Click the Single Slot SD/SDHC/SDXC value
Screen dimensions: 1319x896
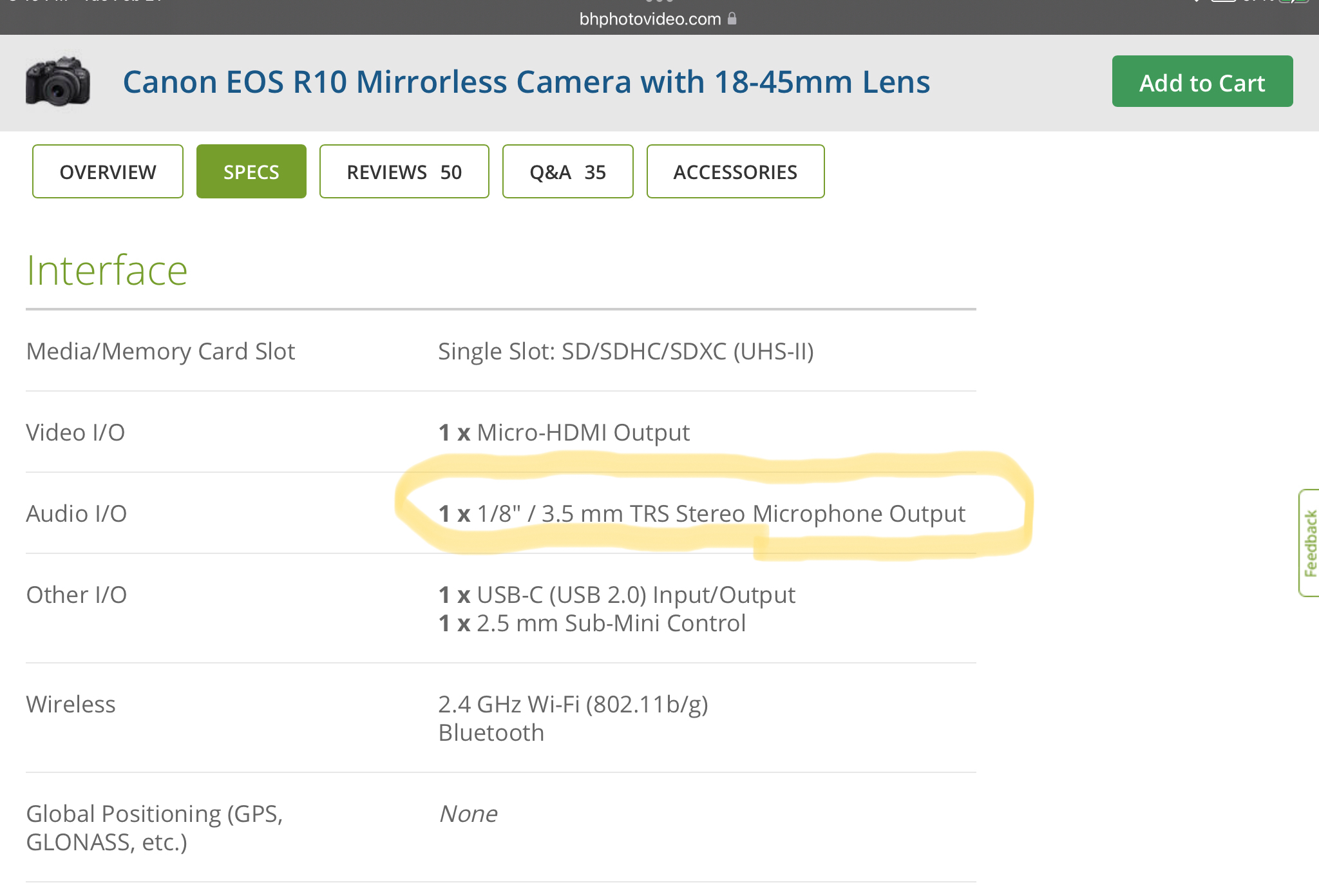click(x=626, y=351)
